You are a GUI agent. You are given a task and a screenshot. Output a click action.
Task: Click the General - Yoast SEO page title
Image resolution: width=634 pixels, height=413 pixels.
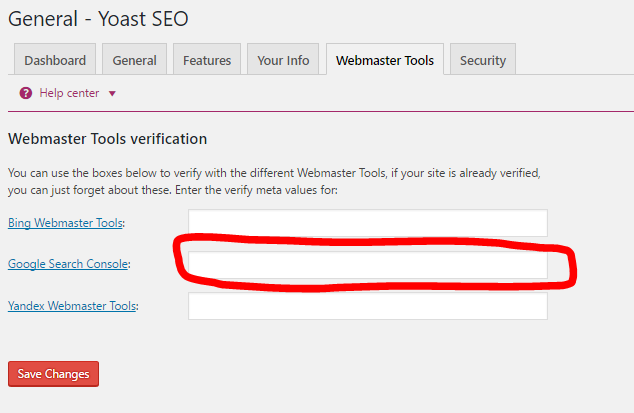(98, 19)
